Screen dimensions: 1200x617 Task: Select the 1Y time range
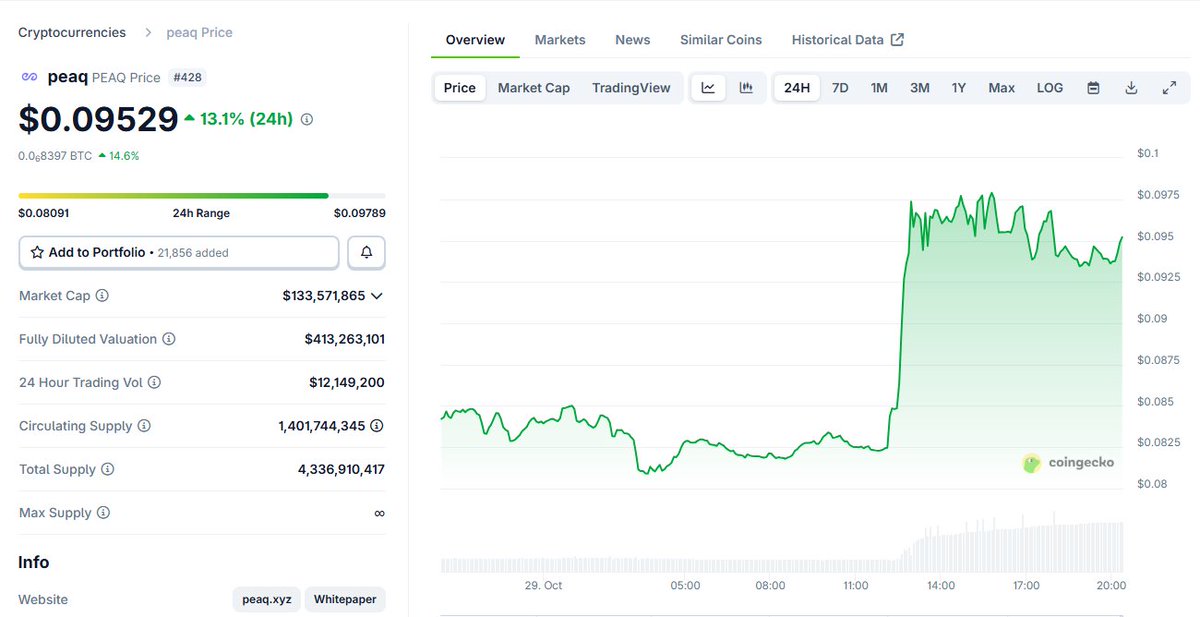(x=959, y=88)
